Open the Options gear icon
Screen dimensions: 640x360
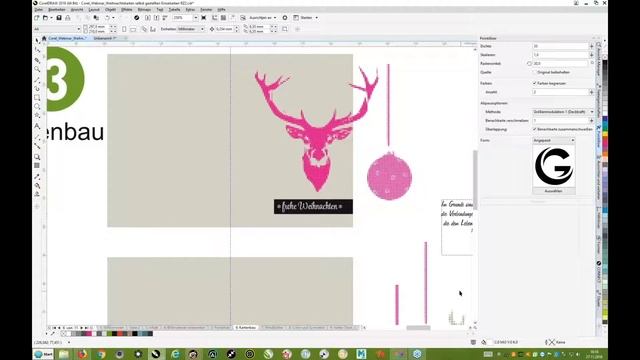[285, 18]
